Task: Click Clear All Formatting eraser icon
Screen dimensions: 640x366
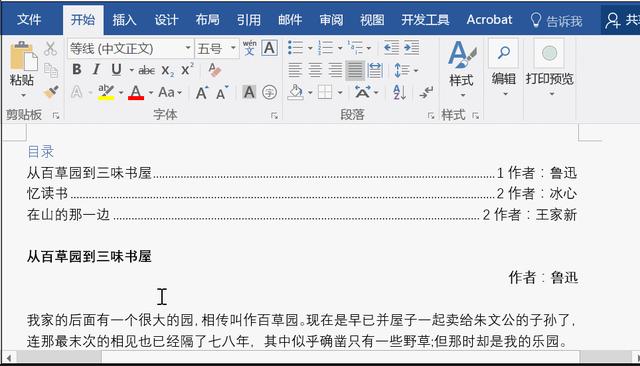Action: 214,70
